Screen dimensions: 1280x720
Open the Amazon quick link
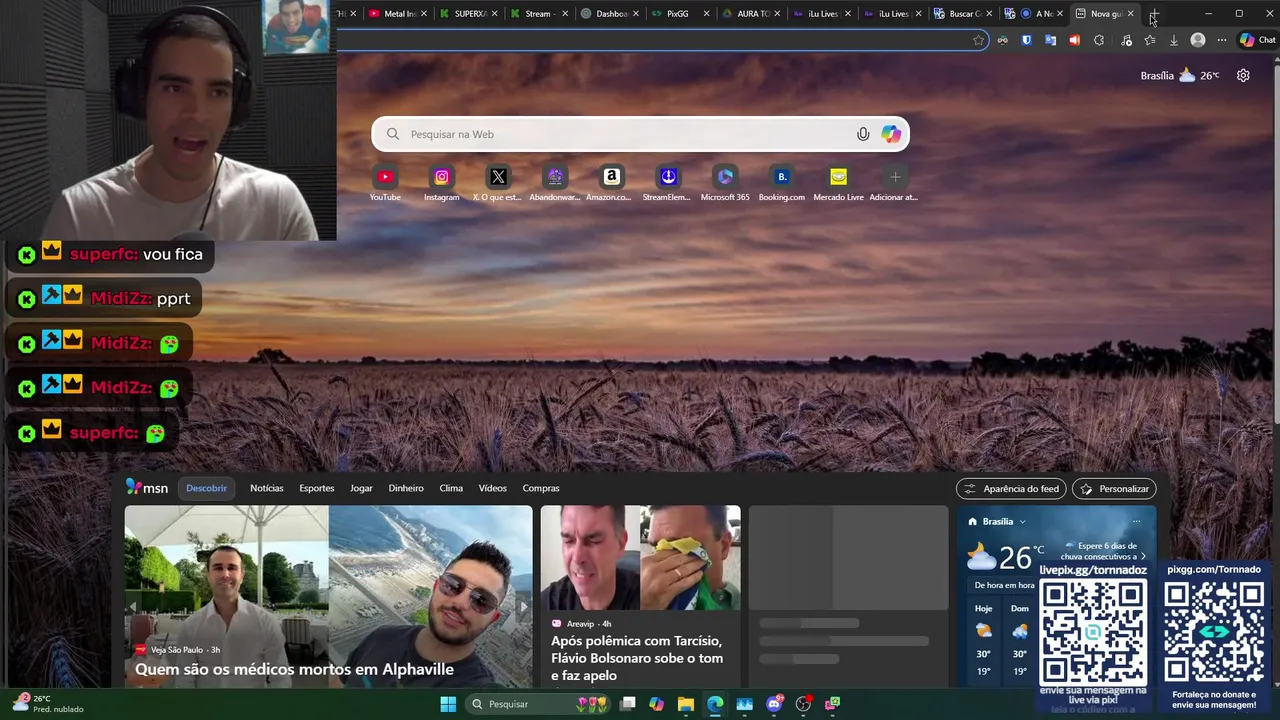coord(611,183)
